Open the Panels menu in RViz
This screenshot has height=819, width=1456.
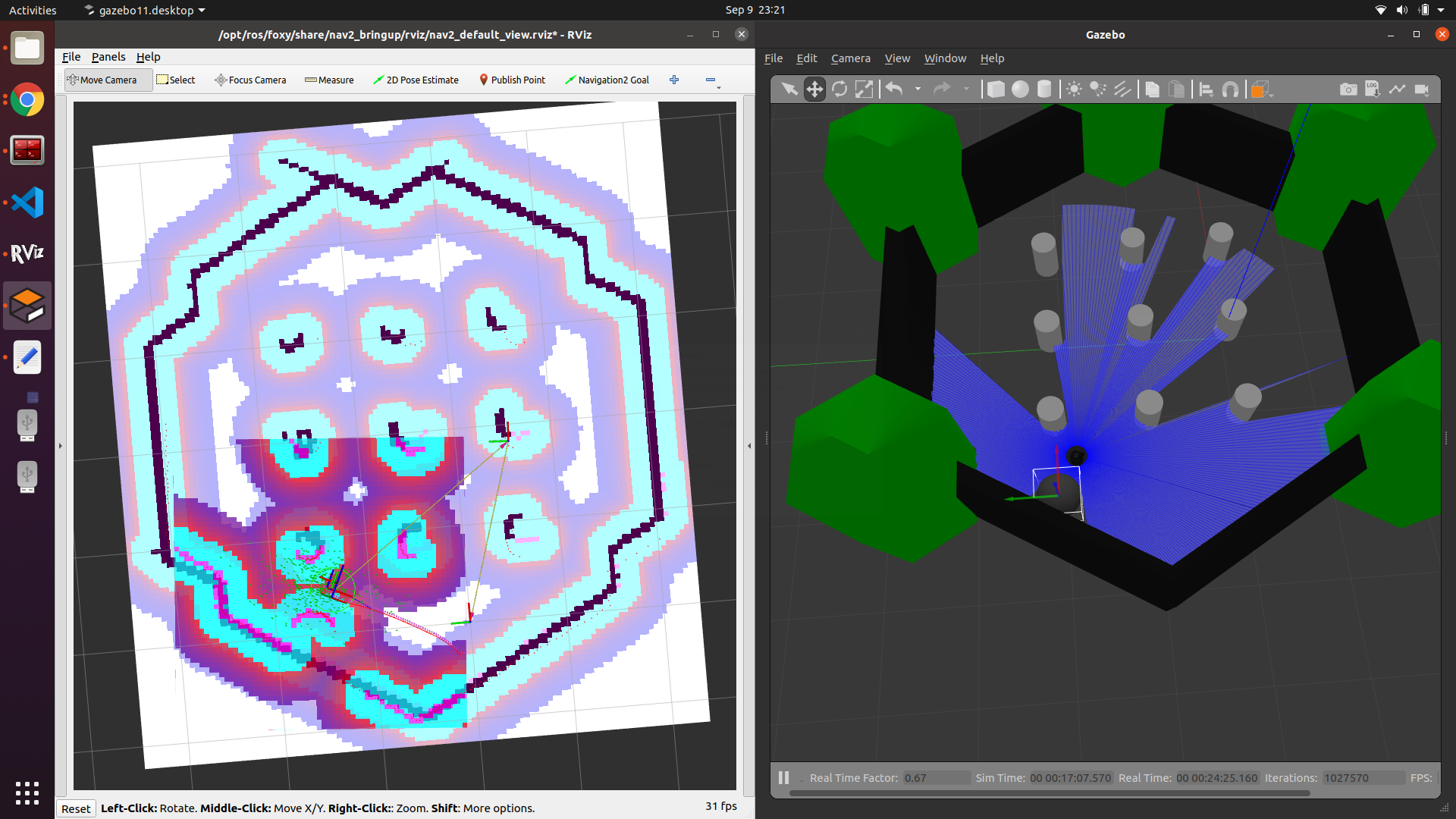tap(108, 57)
